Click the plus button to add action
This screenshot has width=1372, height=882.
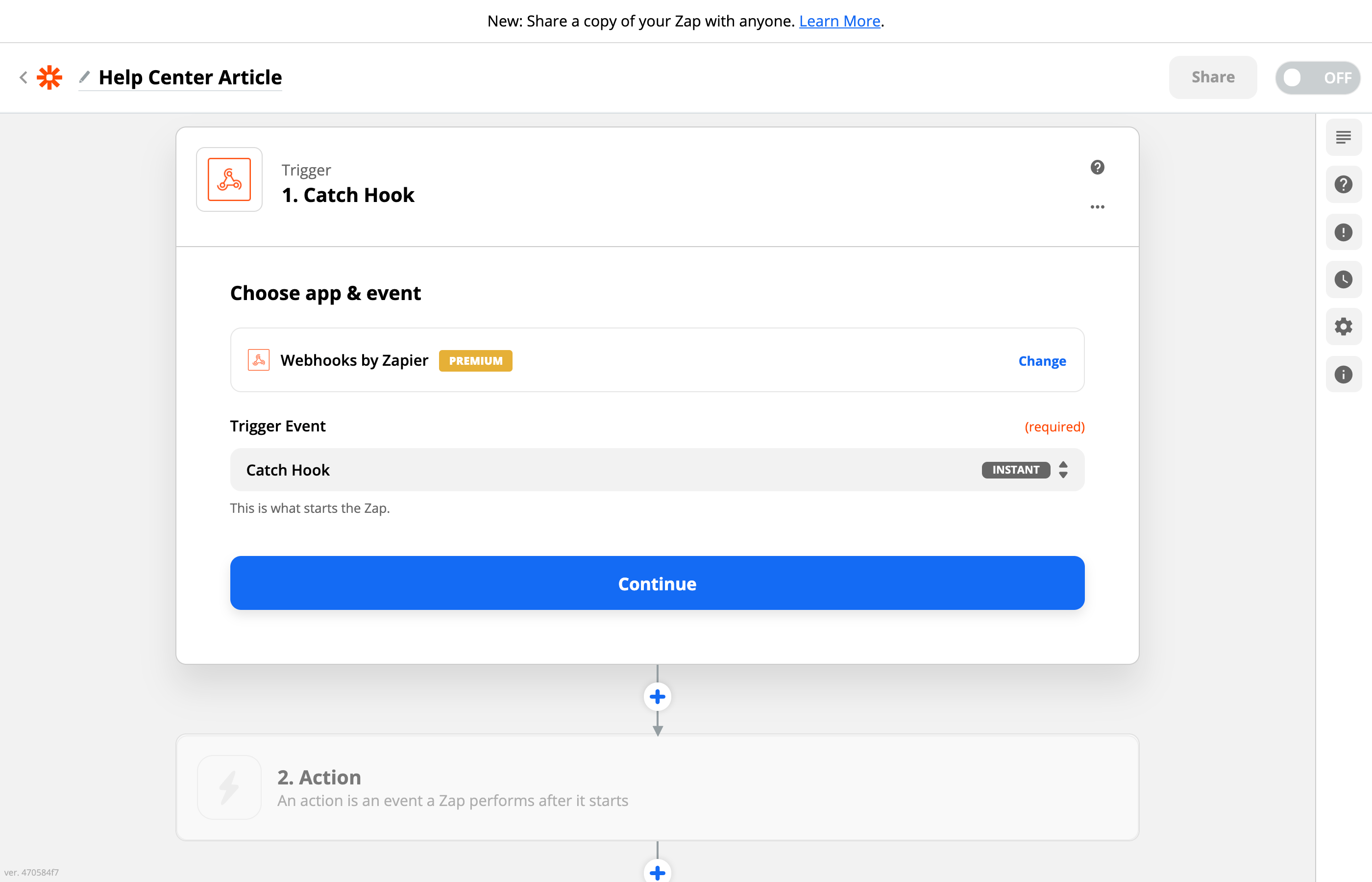point(657,696)
